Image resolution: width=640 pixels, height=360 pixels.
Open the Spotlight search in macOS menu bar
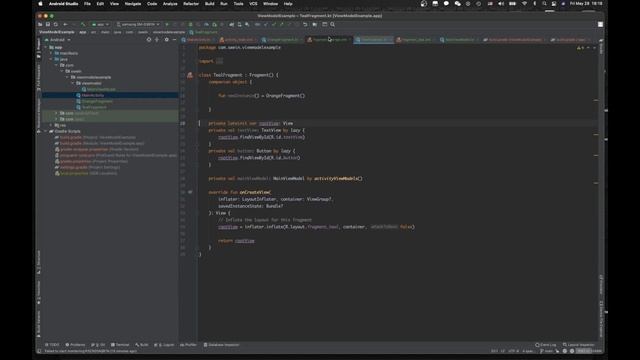click(x=544, y=4)
